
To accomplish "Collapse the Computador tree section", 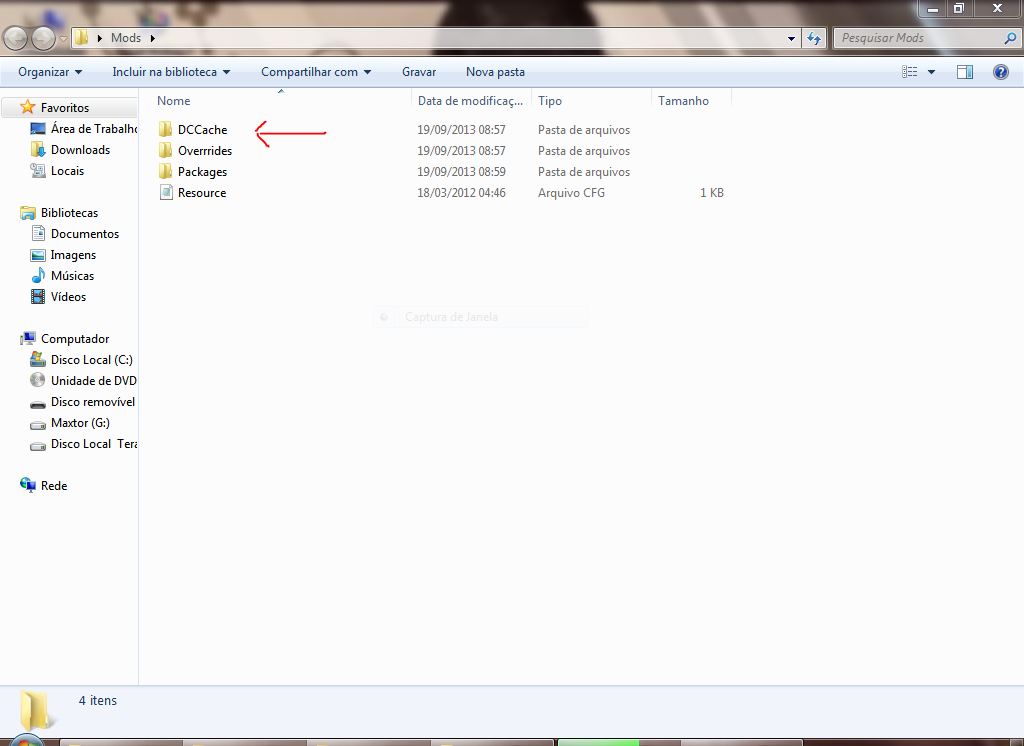I will (x=17, y=338).
